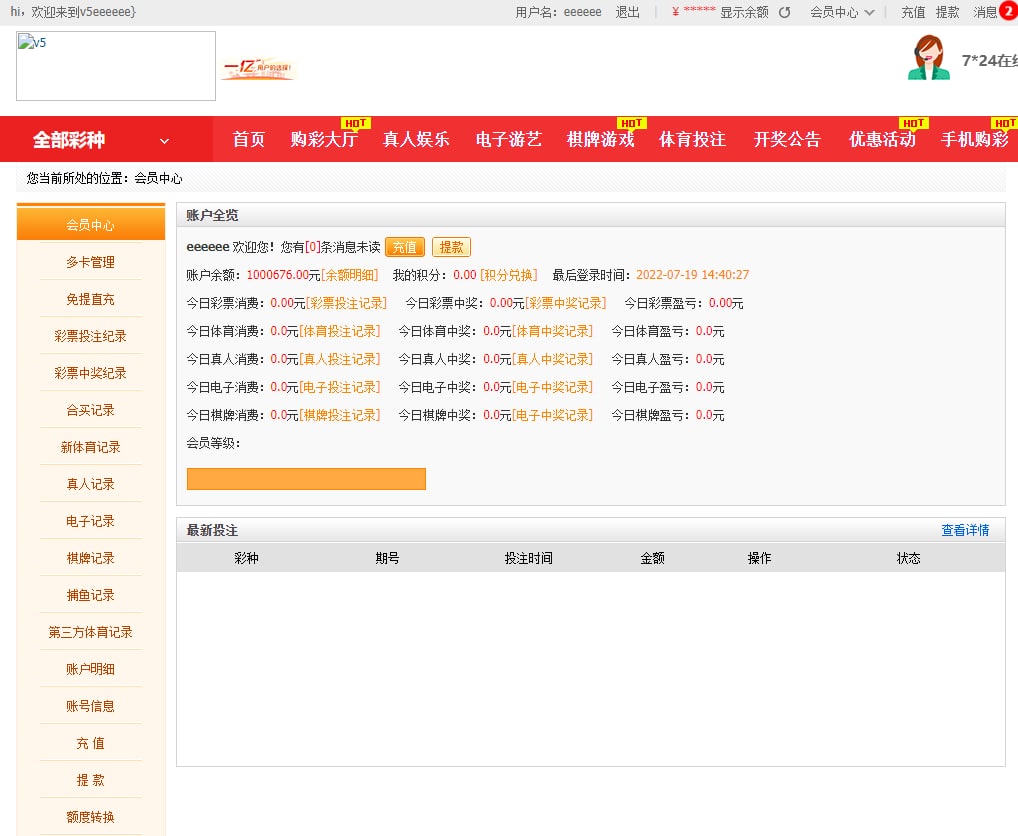Go to 开奖公告 navigation item
The image size is (1018, 836).
point(787,140)
